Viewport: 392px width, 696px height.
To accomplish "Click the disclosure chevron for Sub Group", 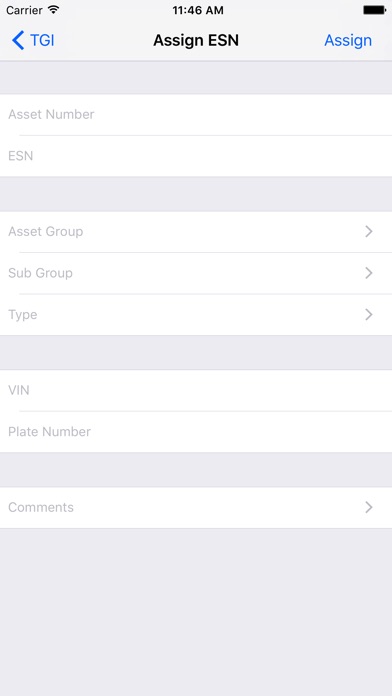I will [x=368, y=273].
